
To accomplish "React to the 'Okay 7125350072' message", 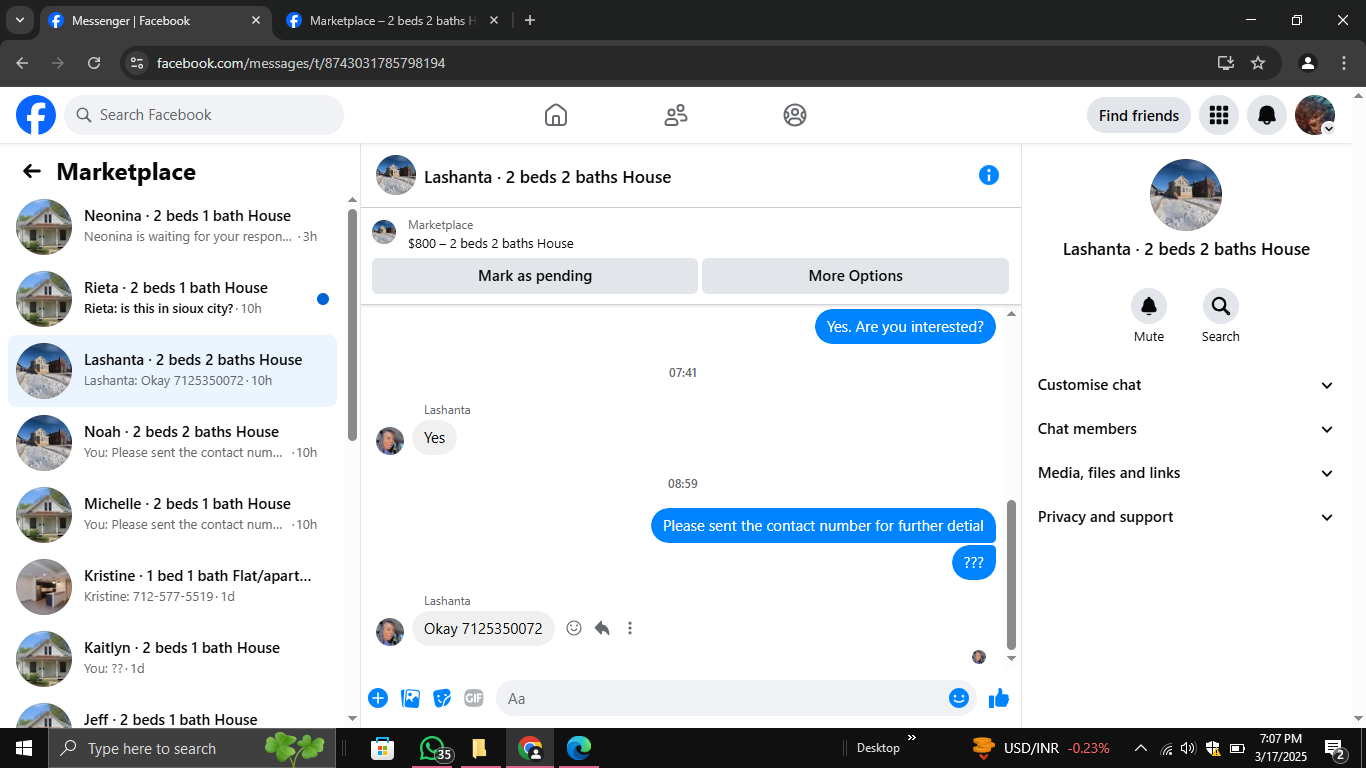I will tap(574, 628).
